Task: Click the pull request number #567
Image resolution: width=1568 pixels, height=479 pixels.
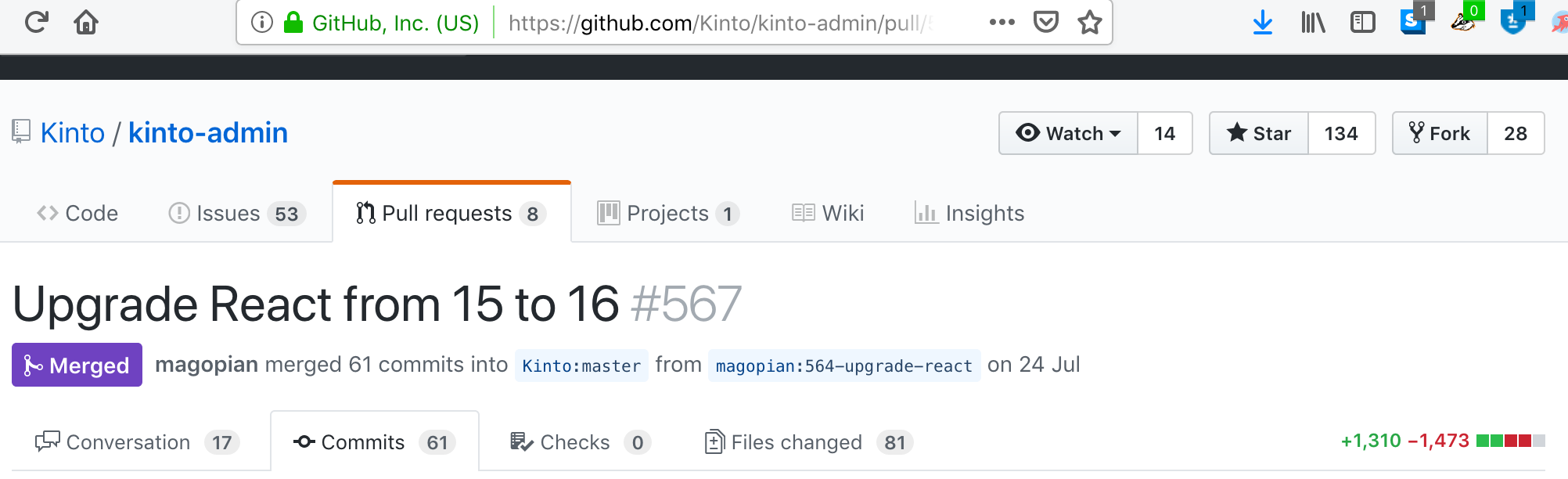Action: (686, 304)
